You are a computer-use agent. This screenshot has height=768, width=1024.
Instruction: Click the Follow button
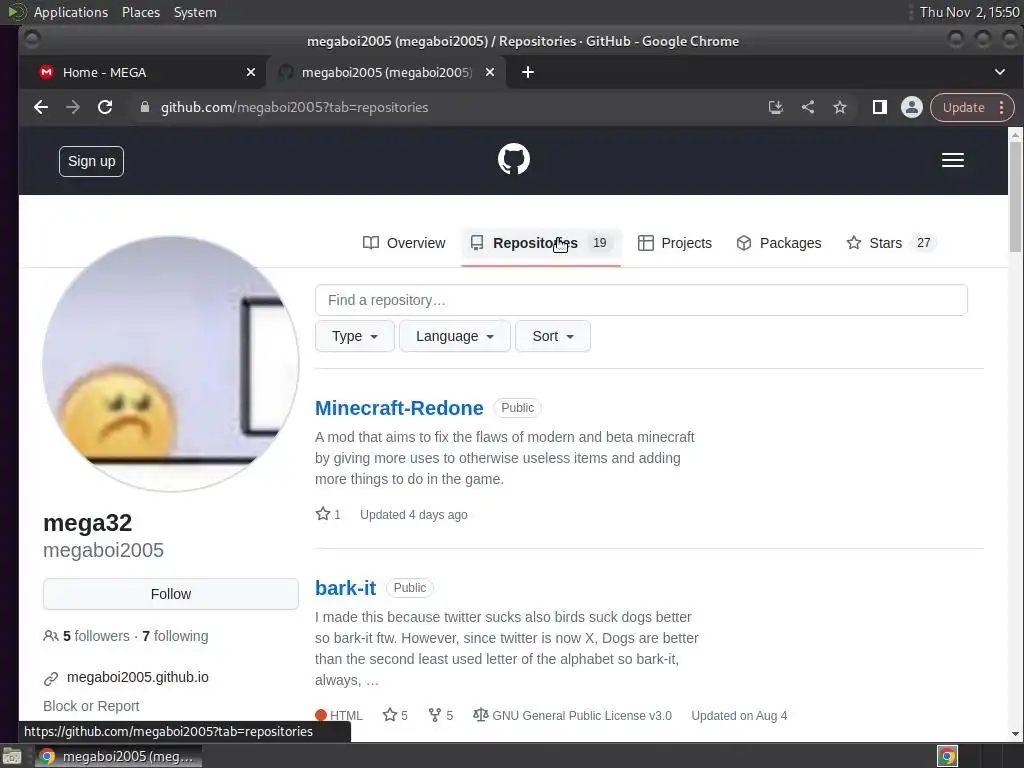(171, 594)
